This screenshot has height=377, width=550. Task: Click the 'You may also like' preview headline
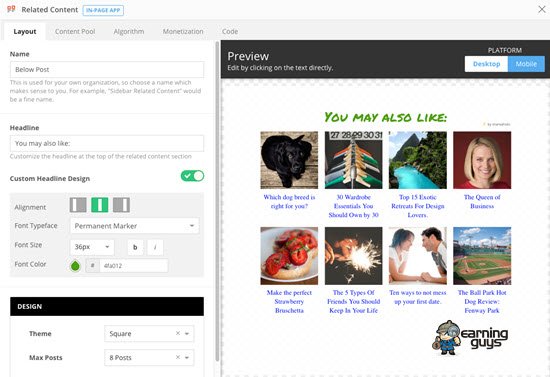point(385,117)
